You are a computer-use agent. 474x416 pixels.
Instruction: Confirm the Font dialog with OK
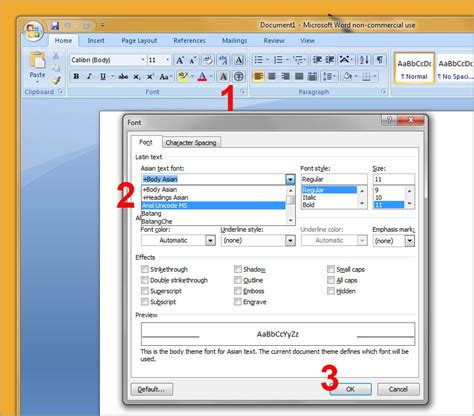pos(350,389)
